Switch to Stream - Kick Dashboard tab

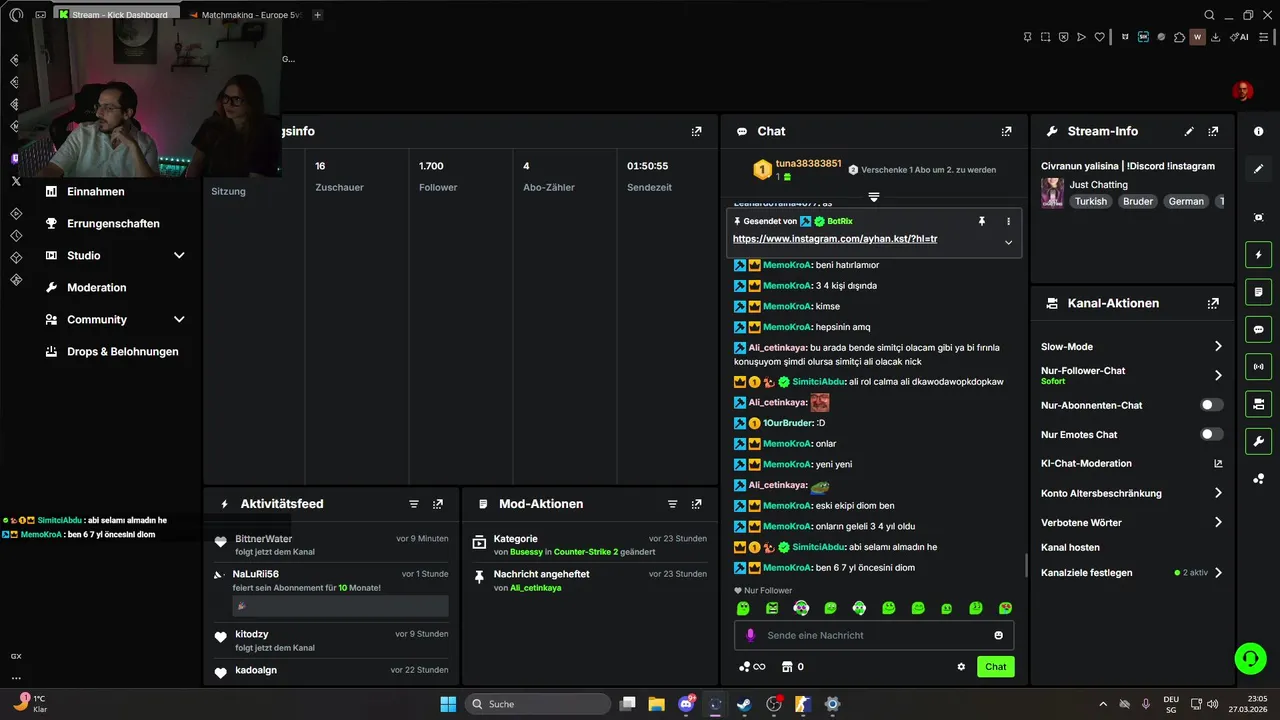(119, 15)
